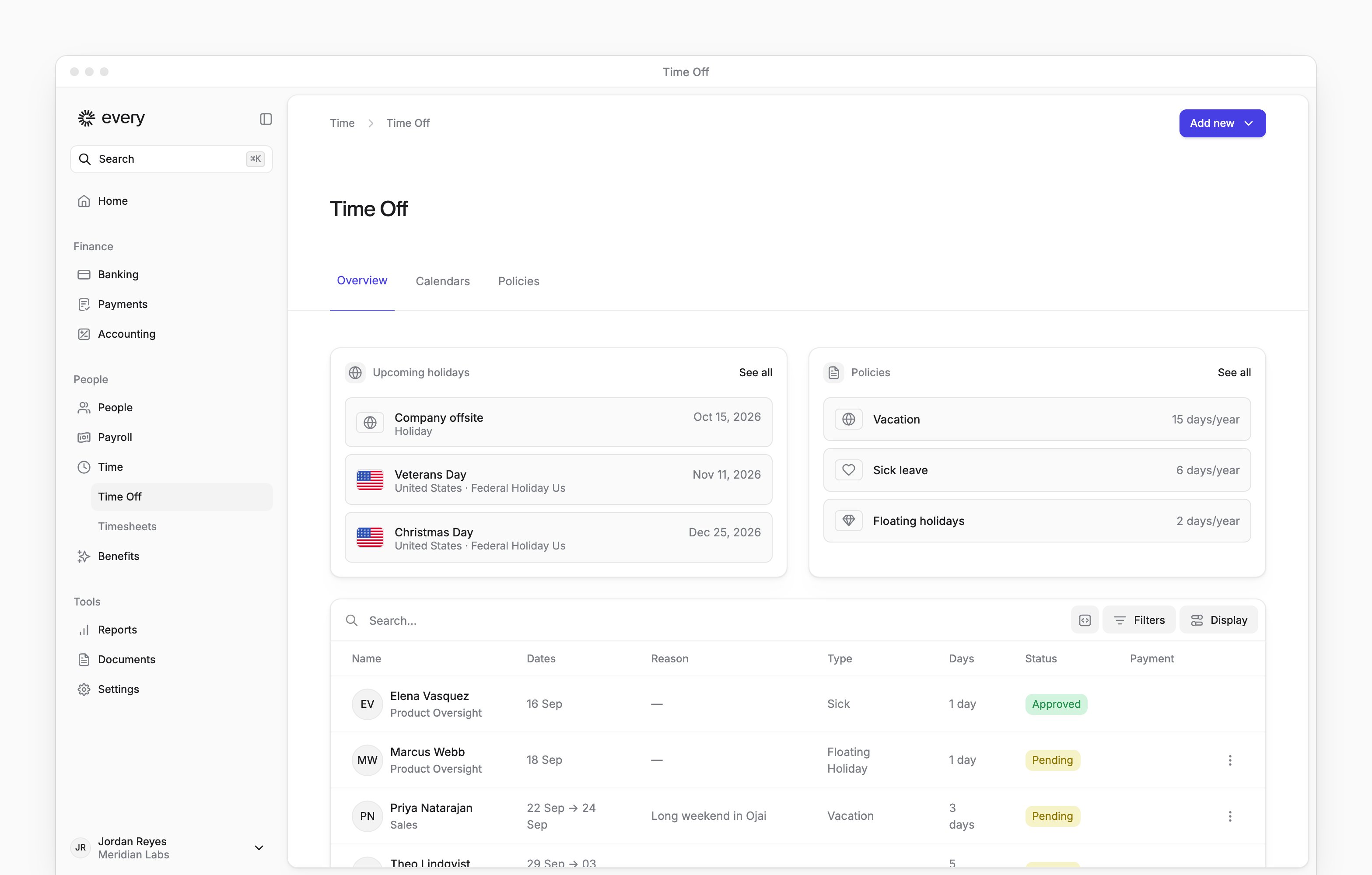This screenshot has height=875, width=1372.
Task: Open Payments from the sidebar
Action: click(171, 304)
